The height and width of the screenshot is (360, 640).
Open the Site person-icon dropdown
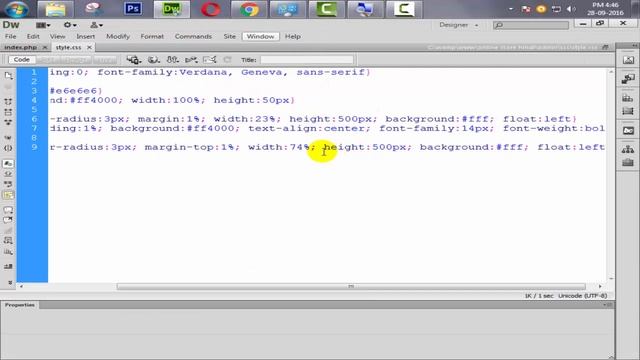click(x=96, y=25)
